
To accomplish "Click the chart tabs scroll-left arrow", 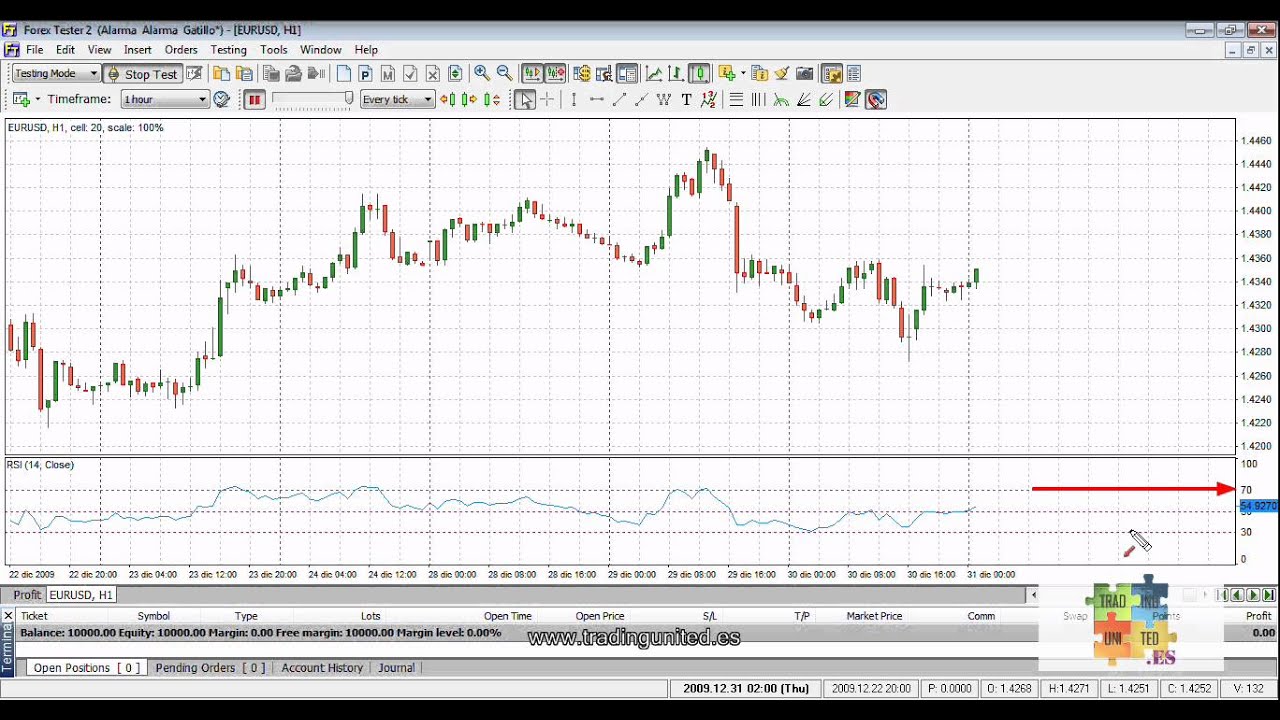I will [1034, 595].
